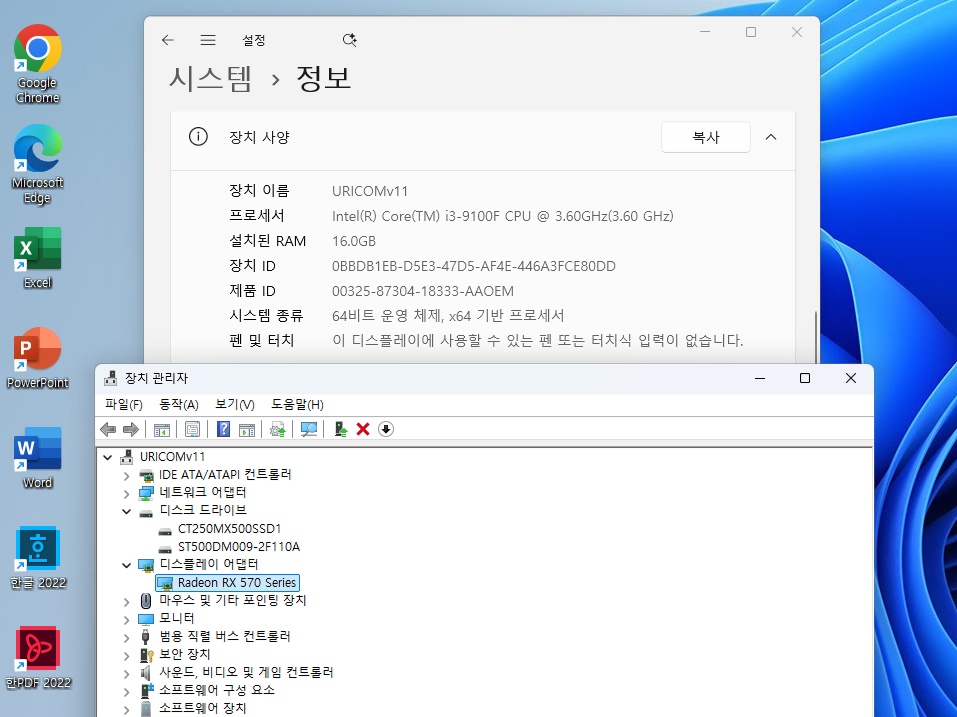Toggle Show/Hide Console Tree toolbar icon
This screenshot has height=717, width=957.
pos(162,430)
